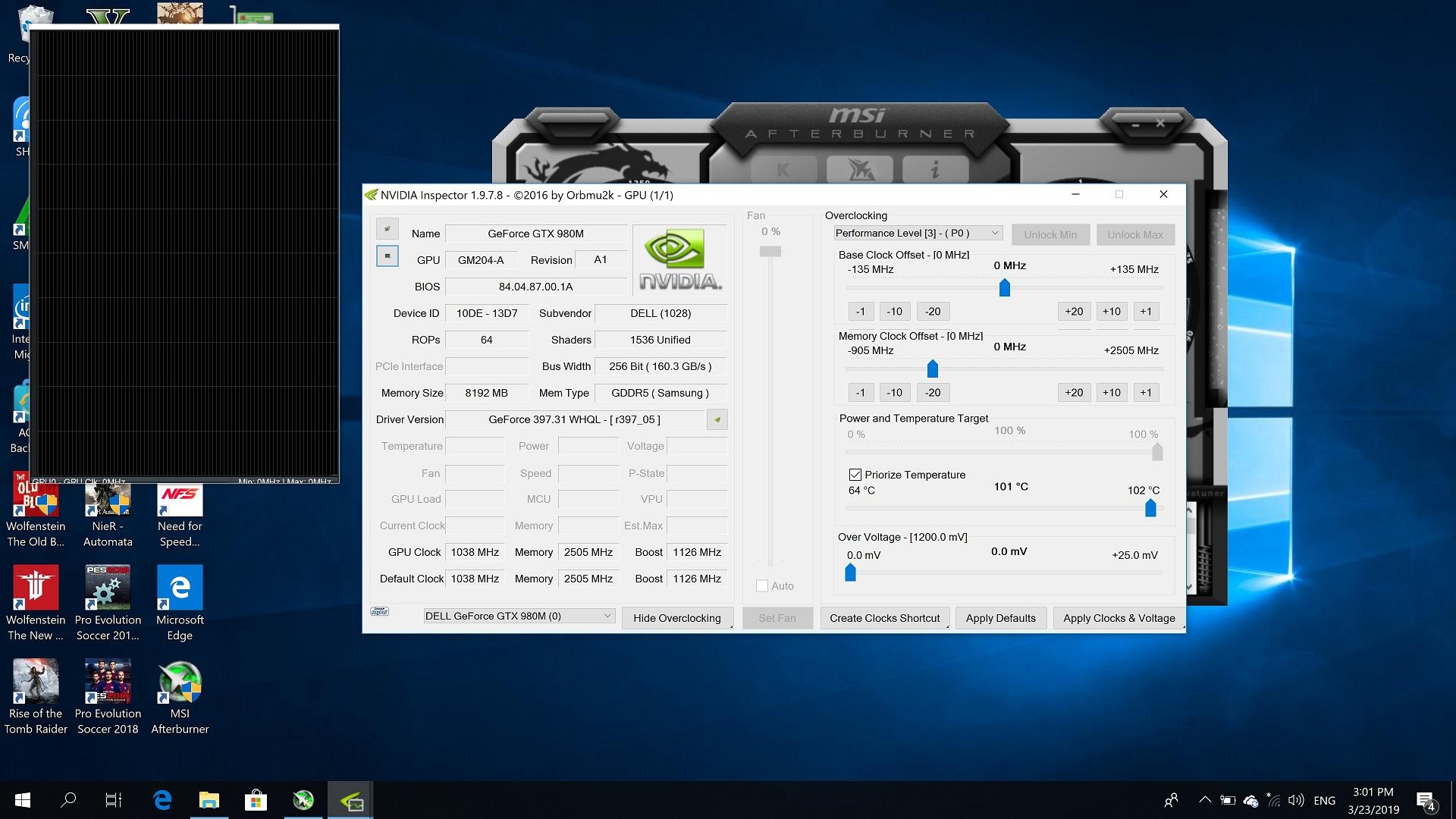
Task: Click the temperature target slider handle
Action: 1150,507
